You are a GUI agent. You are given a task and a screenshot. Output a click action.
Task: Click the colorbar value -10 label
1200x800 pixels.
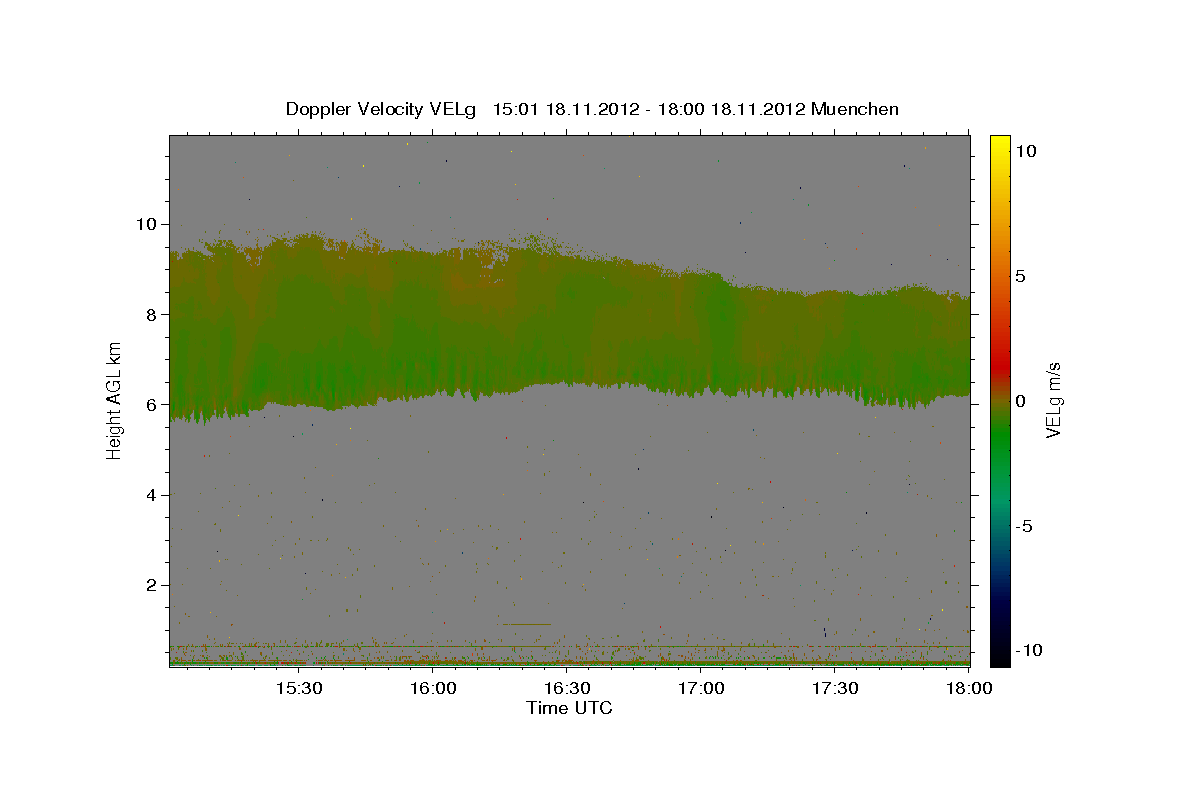pos(1028,651)
